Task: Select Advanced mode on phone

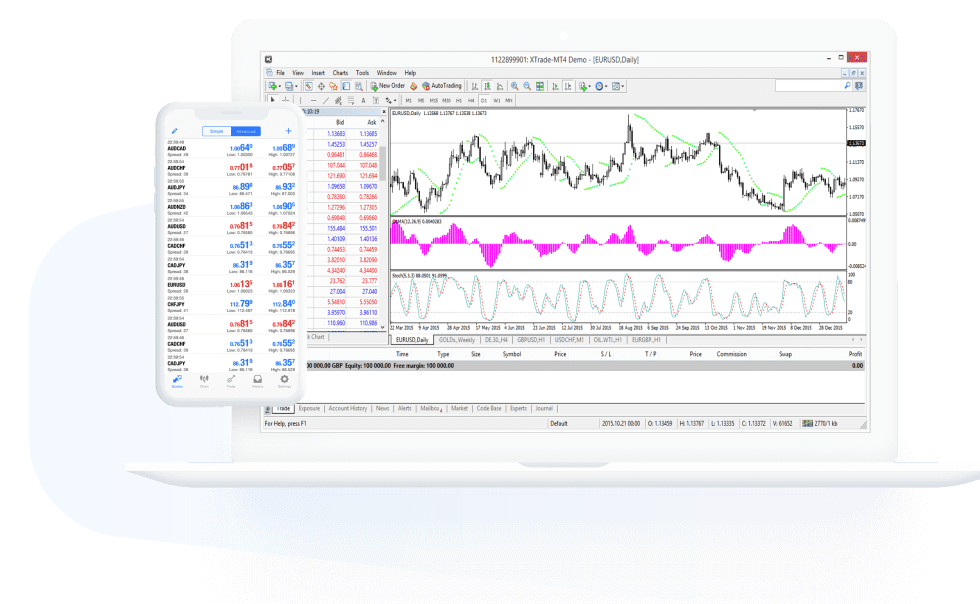Action: pos(246,131)
